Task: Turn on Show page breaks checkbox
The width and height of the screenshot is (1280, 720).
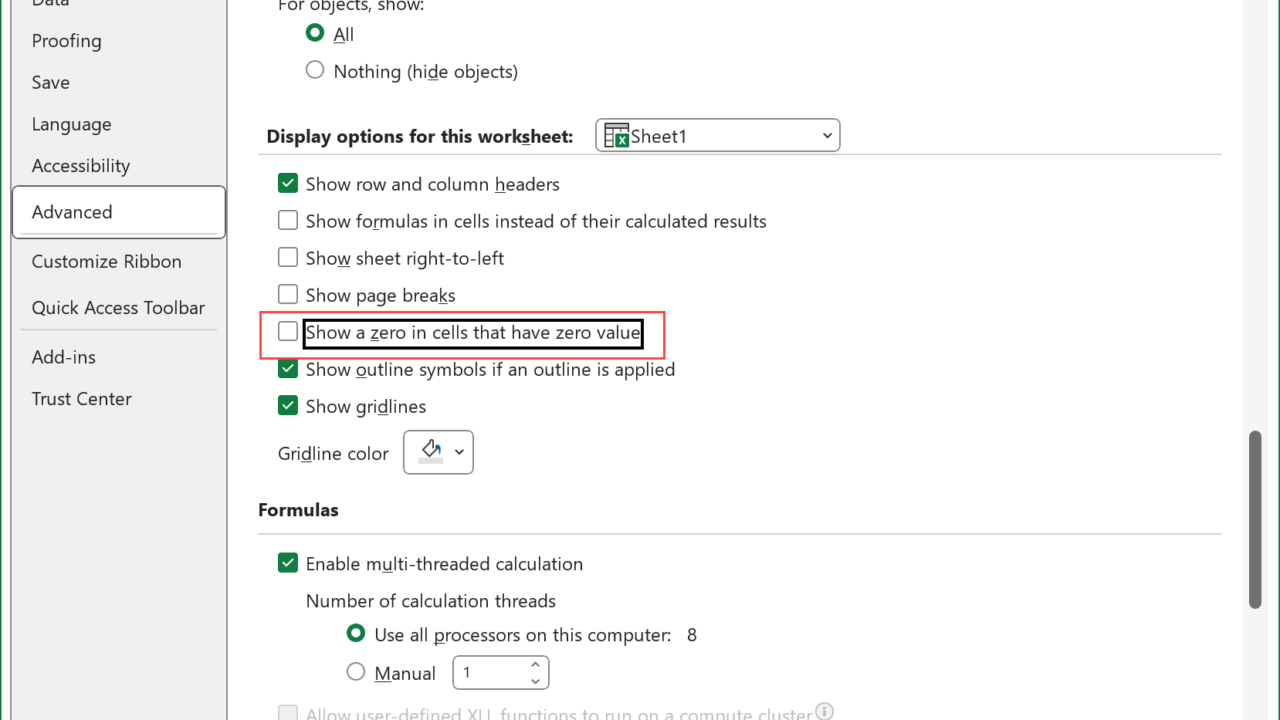Action: [x=288, y=295]
